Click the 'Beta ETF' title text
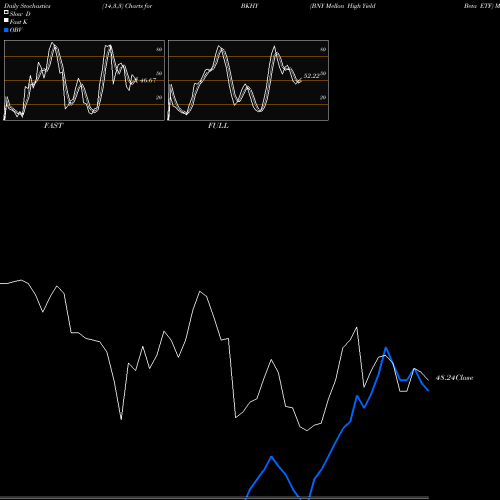 click(478, 6)
